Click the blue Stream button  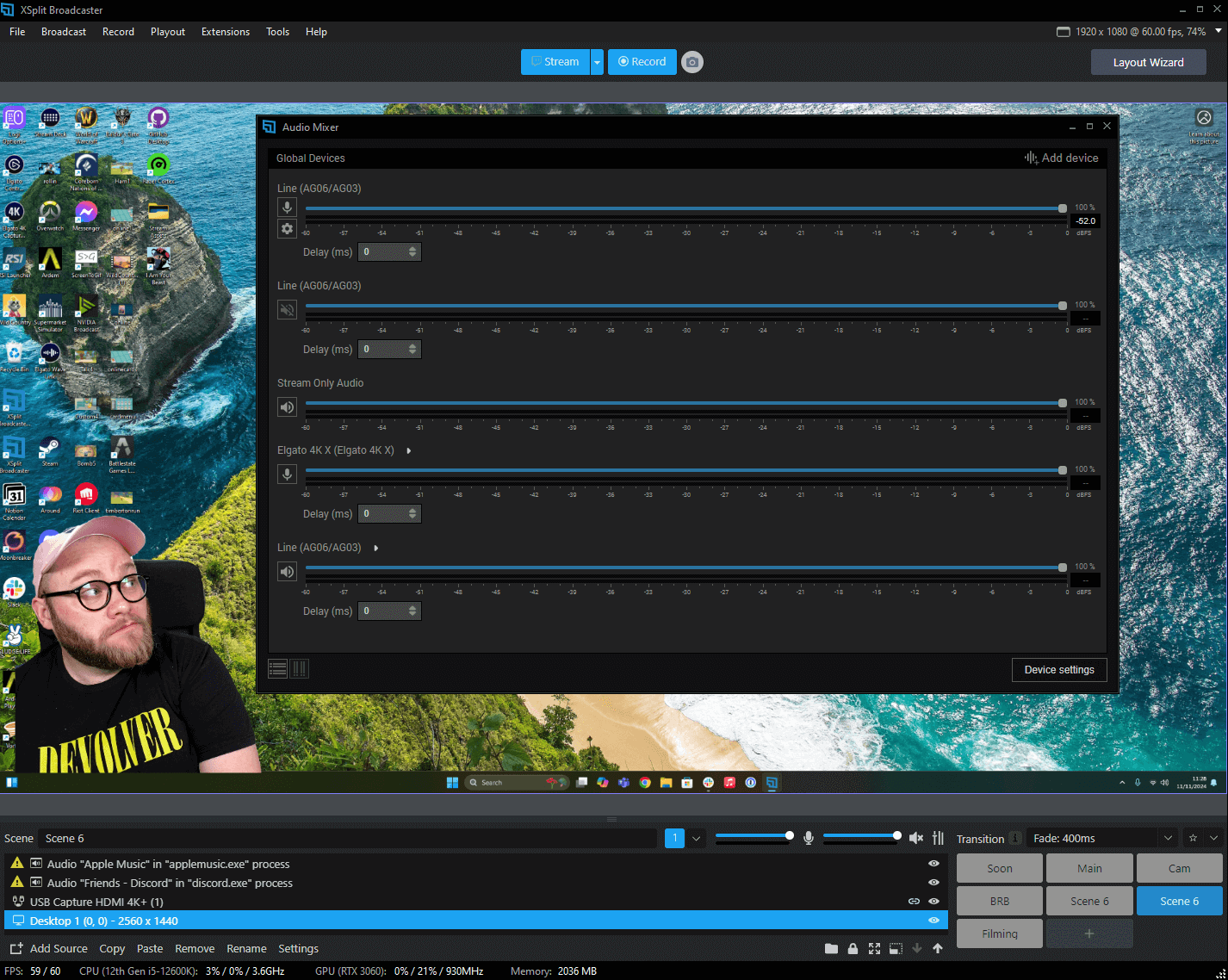pyautogui.click(x=555, y=62)
